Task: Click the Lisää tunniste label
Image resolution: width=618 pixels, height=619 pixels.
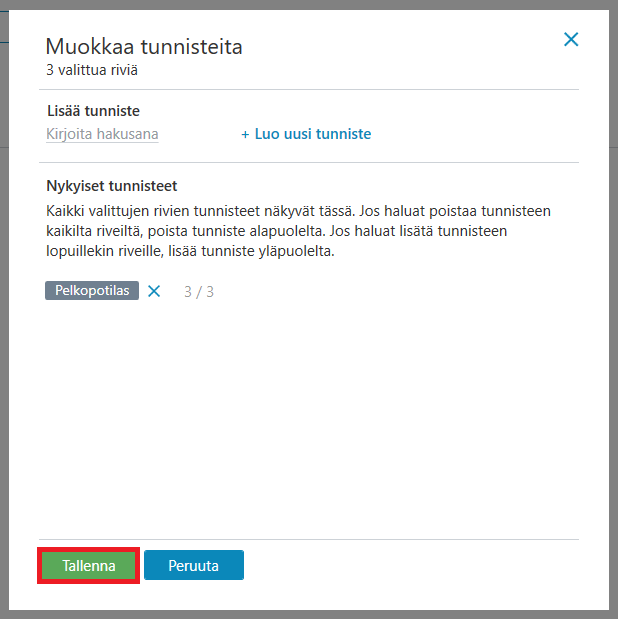Action: (x=93, y=111)
